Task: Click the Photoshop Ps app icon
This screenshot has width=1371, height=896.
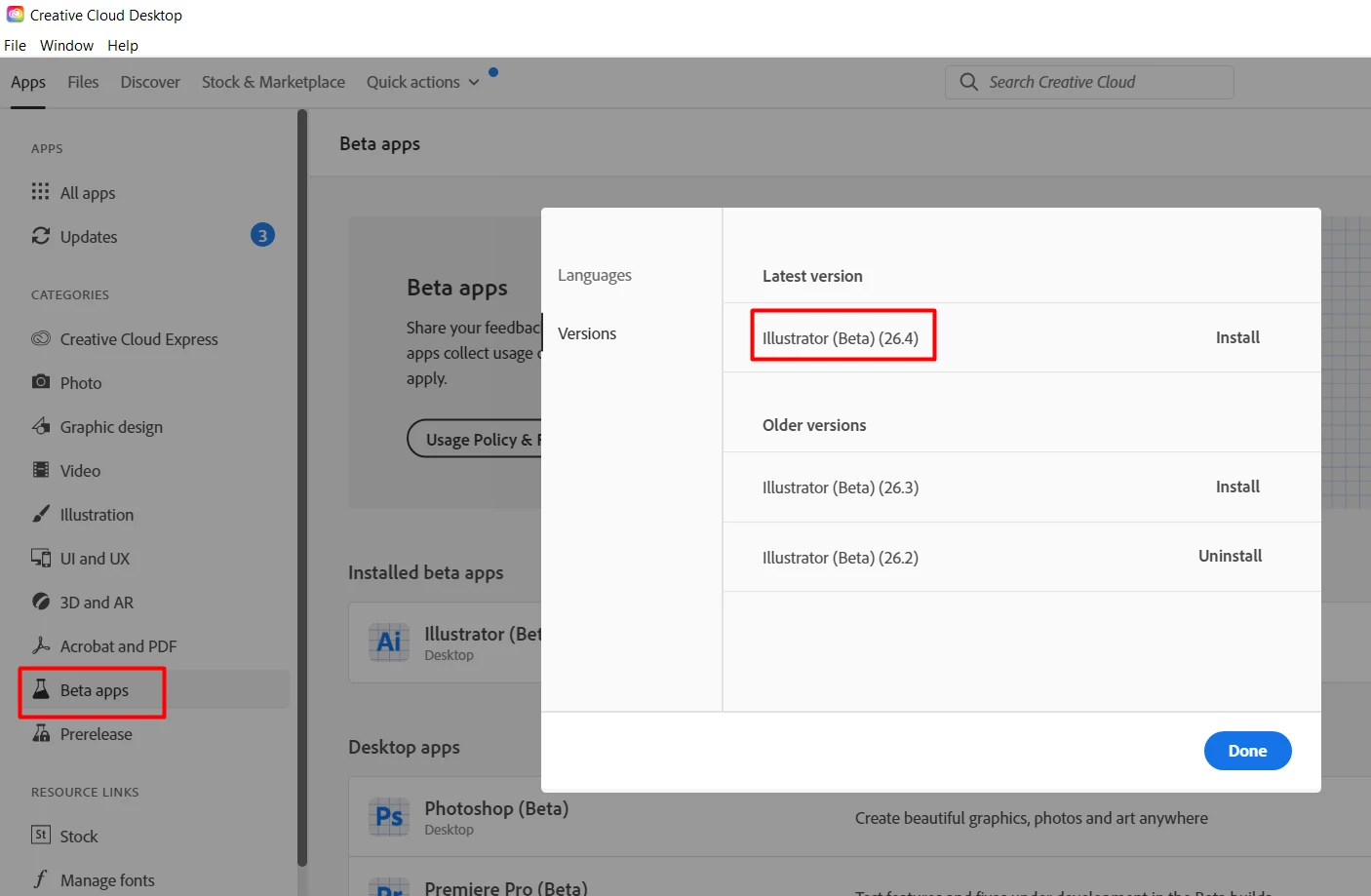Action: click(x=389, y=816)
